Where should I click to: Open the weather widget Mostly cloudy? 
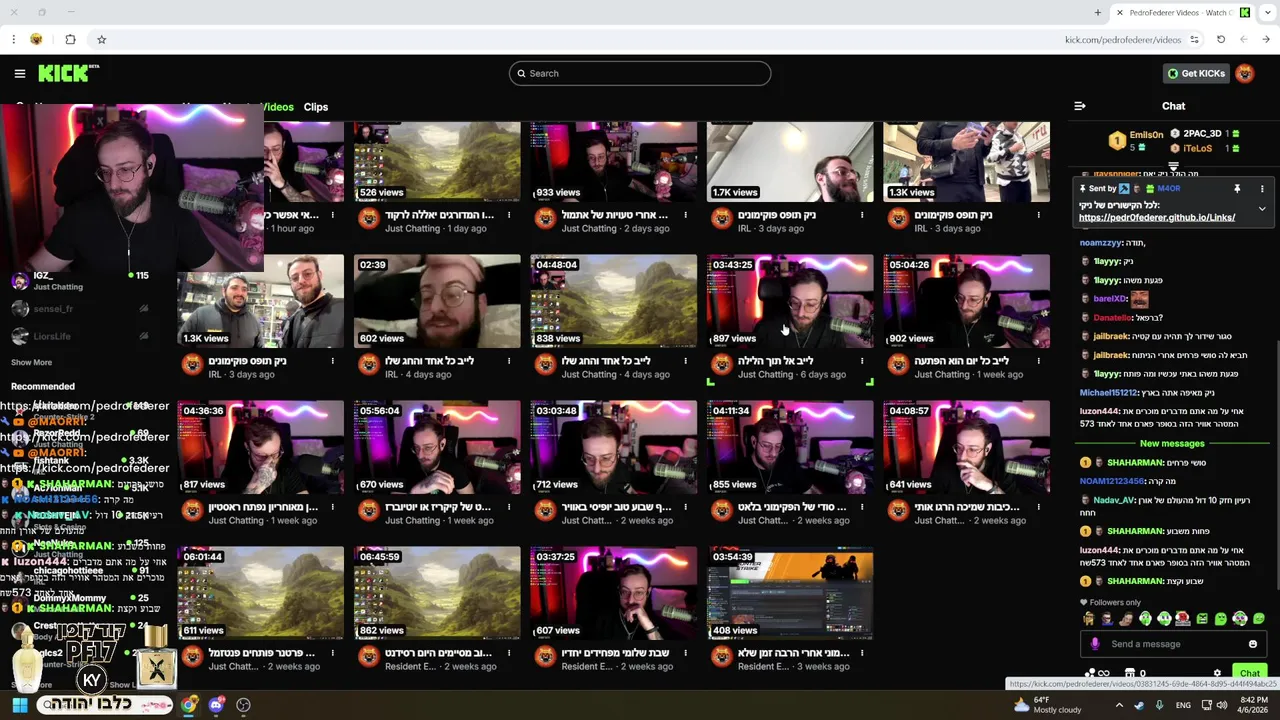point(1047,705)
